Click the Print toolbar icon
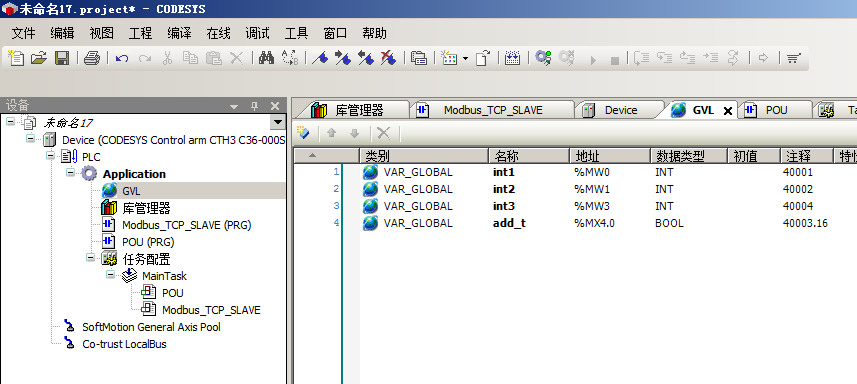Screen dimensions: 857x384 (x=92, y=58)
